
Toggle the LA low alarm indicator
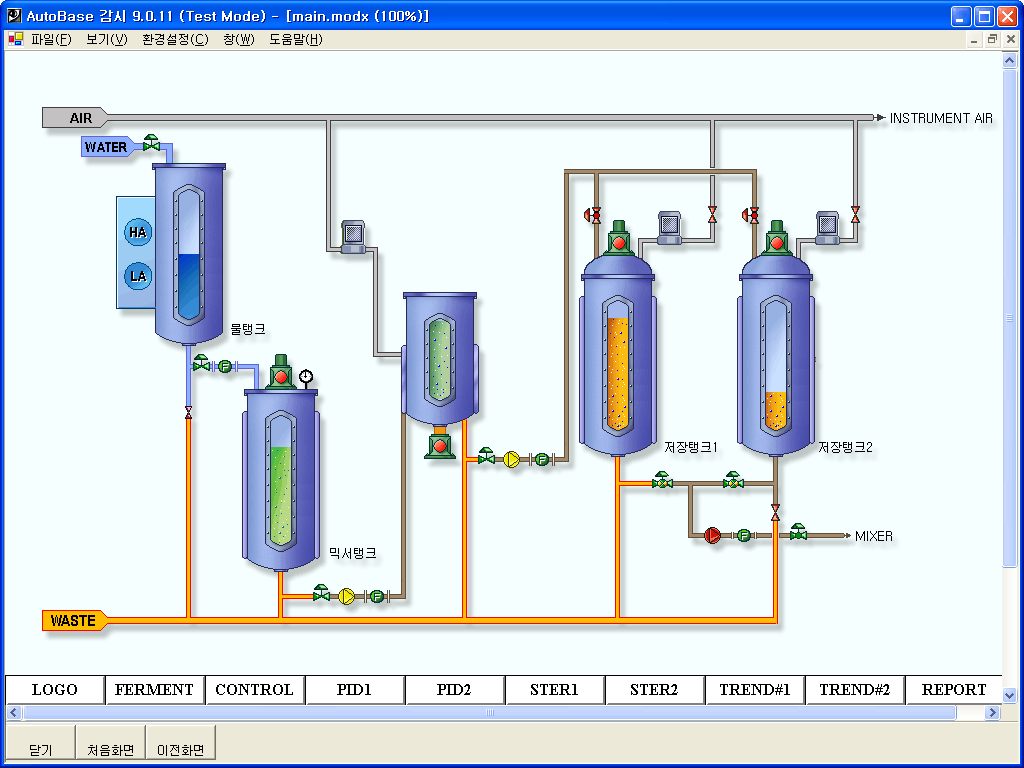137,276
